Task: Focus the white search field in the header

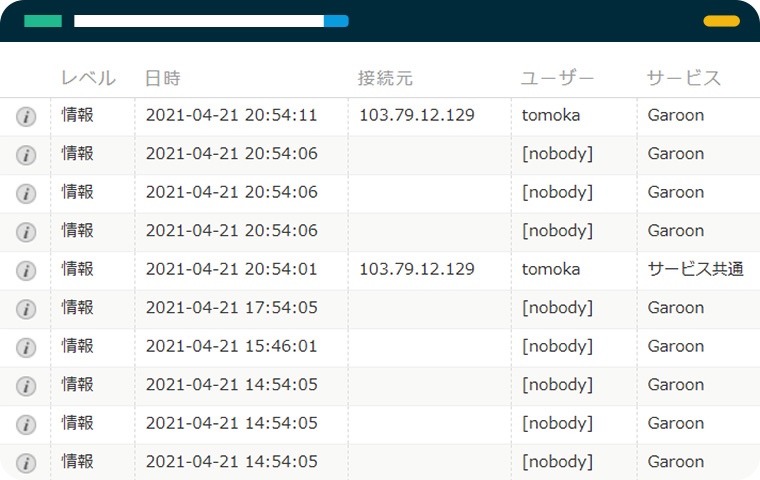Action: tap(199, 21)
